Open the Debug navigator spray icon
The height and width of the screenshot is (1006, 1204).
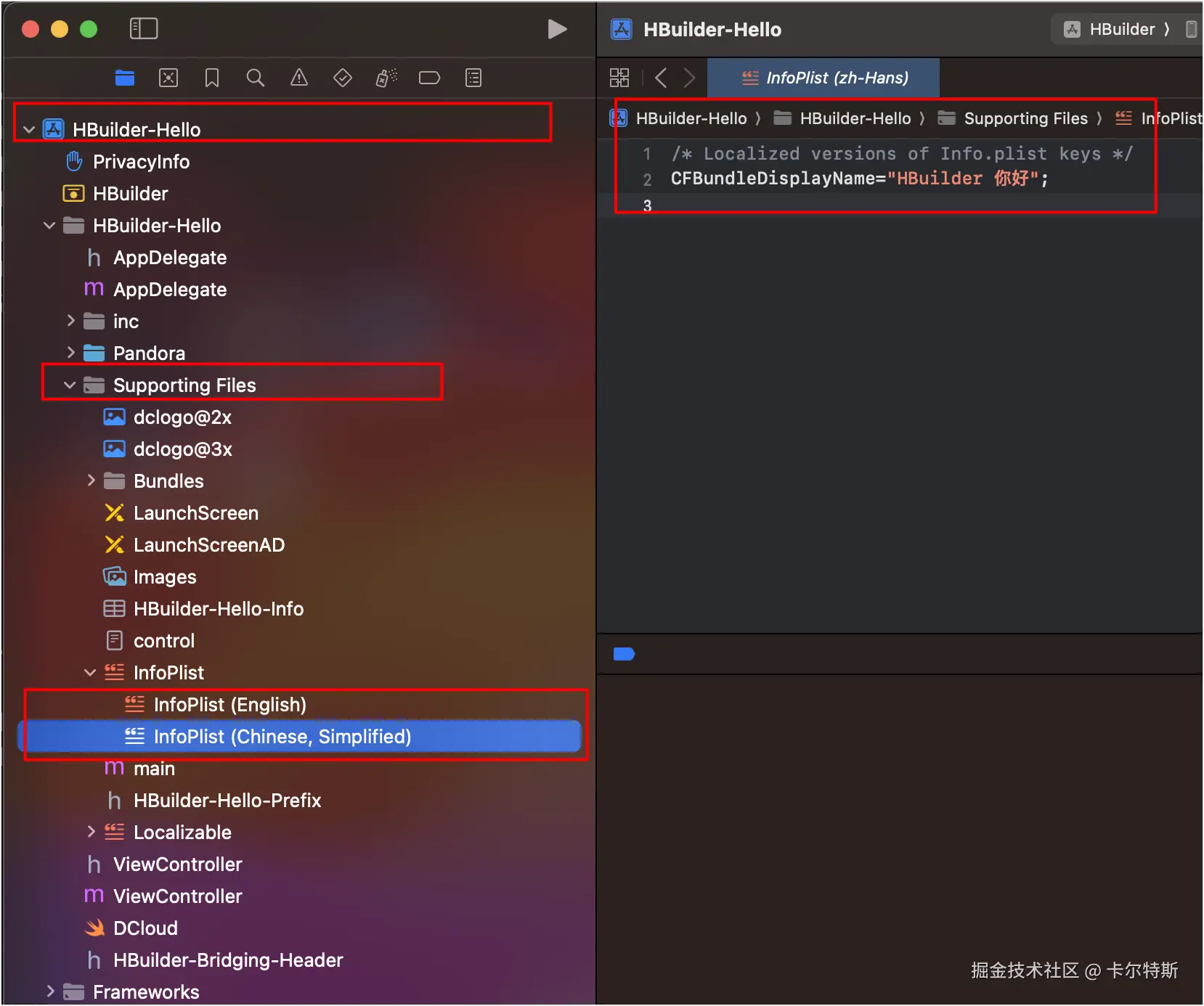click(386, 78)
